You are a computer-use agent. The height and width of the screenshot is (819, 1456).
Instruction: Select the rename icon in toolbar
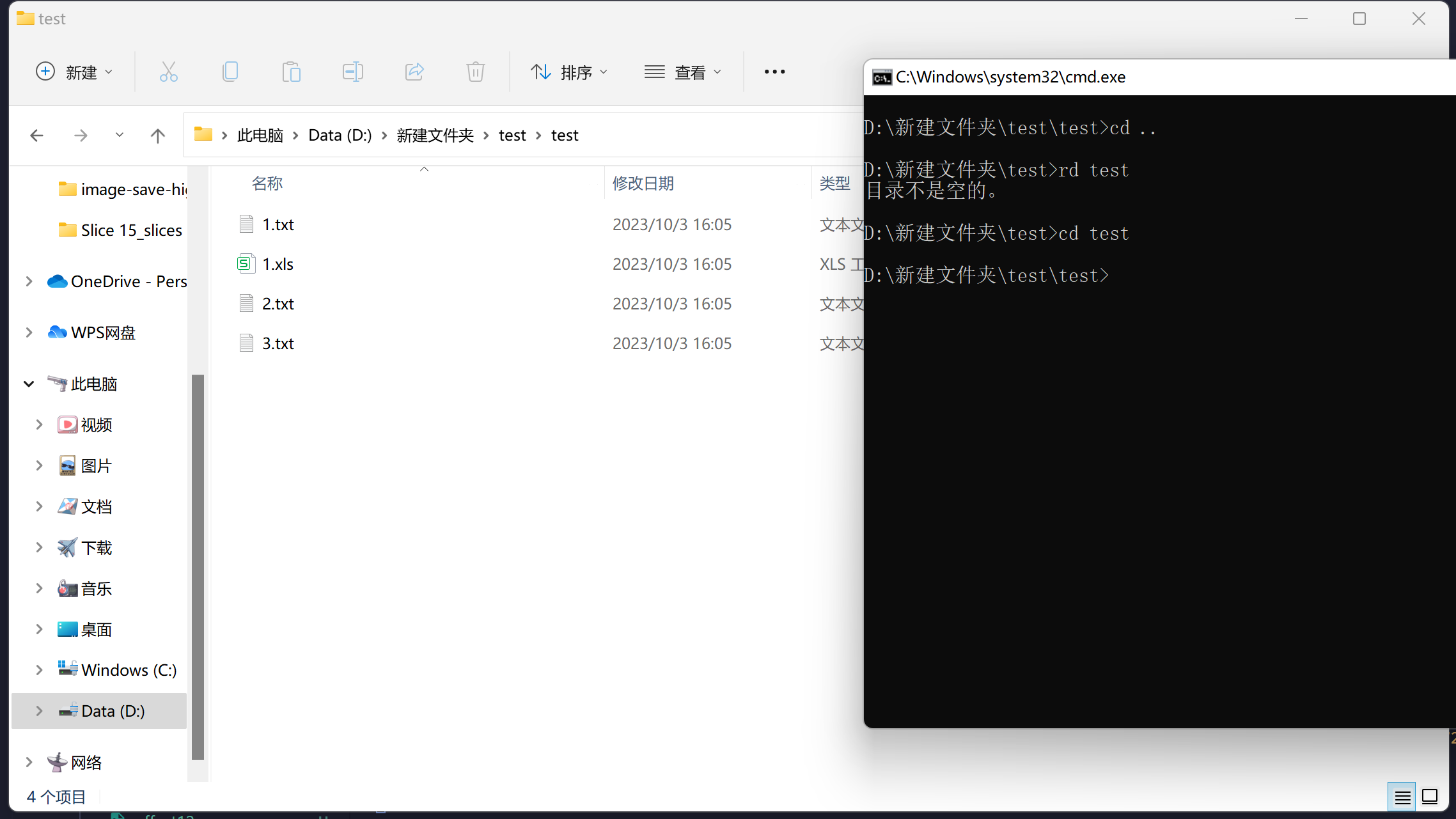[353, 71]
